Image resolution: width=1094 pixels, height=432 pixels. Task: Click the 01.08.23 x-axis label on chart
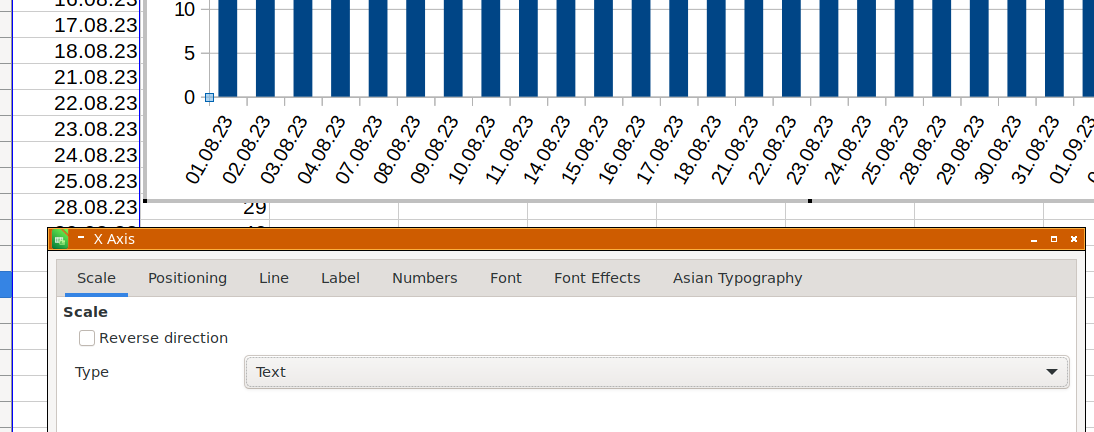pos(210,150)
